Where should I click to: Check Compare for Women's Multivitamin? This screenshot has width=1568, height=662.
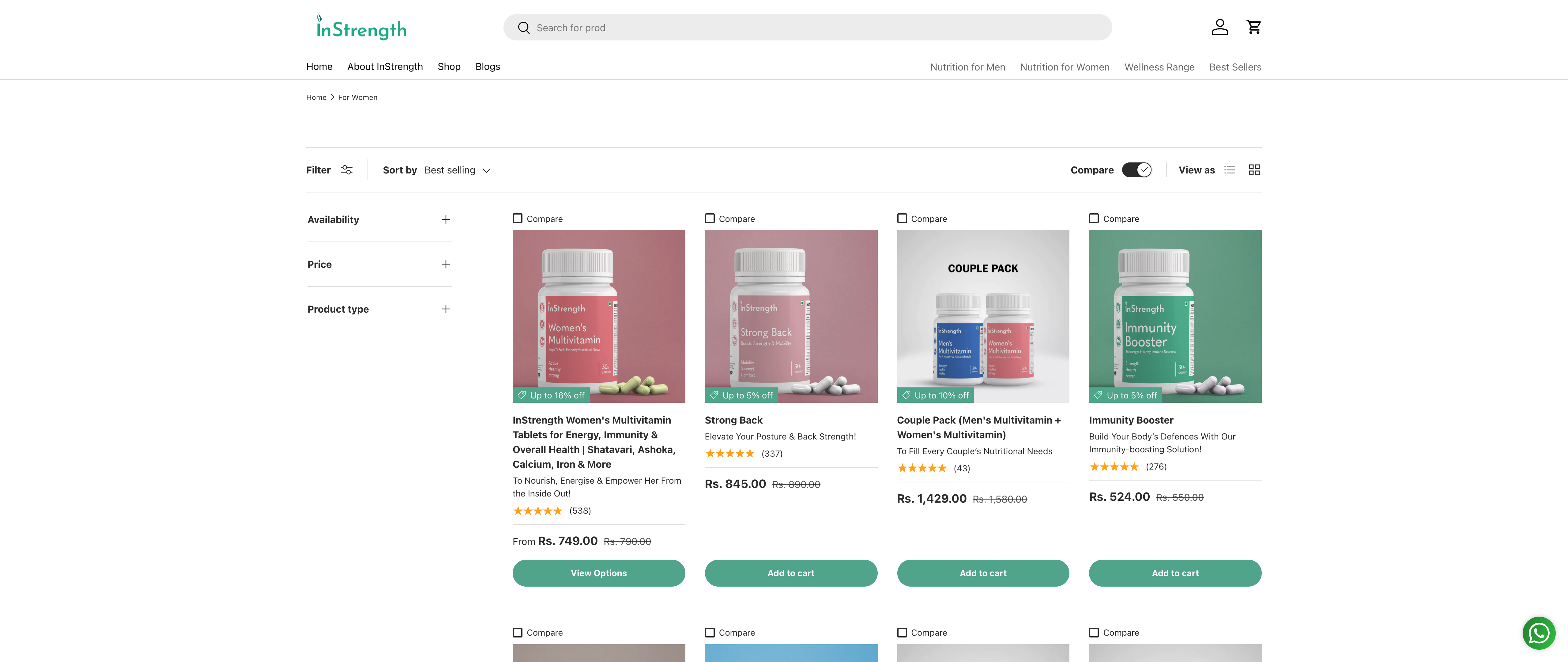coord(518,217)
